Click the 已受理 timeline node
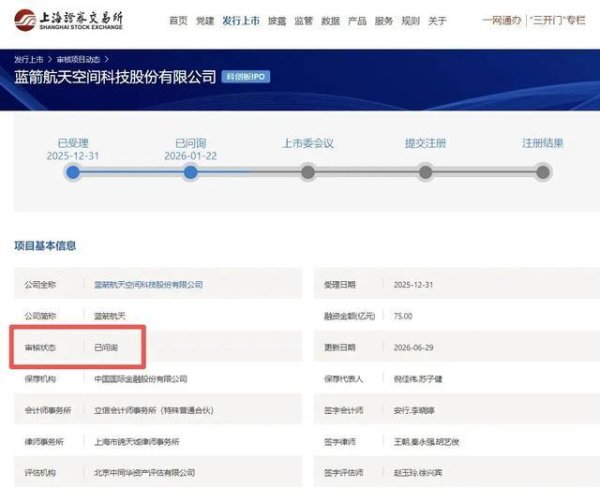The width and height of the screenshot is (600, 503). (73, 172)
